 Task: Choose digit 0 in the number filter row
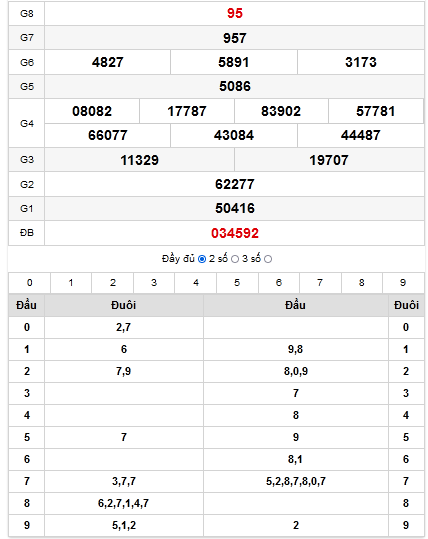30,283
